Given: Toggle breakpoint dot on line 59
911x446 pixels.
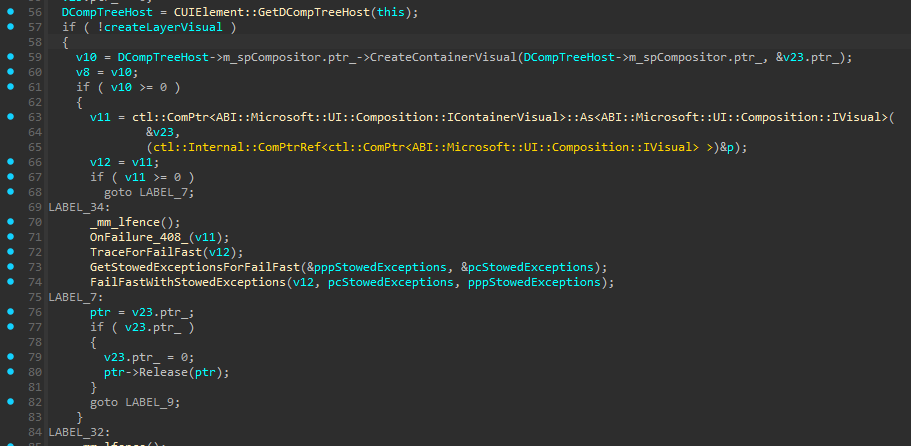Looking at the screenshot, I should 9,57.
